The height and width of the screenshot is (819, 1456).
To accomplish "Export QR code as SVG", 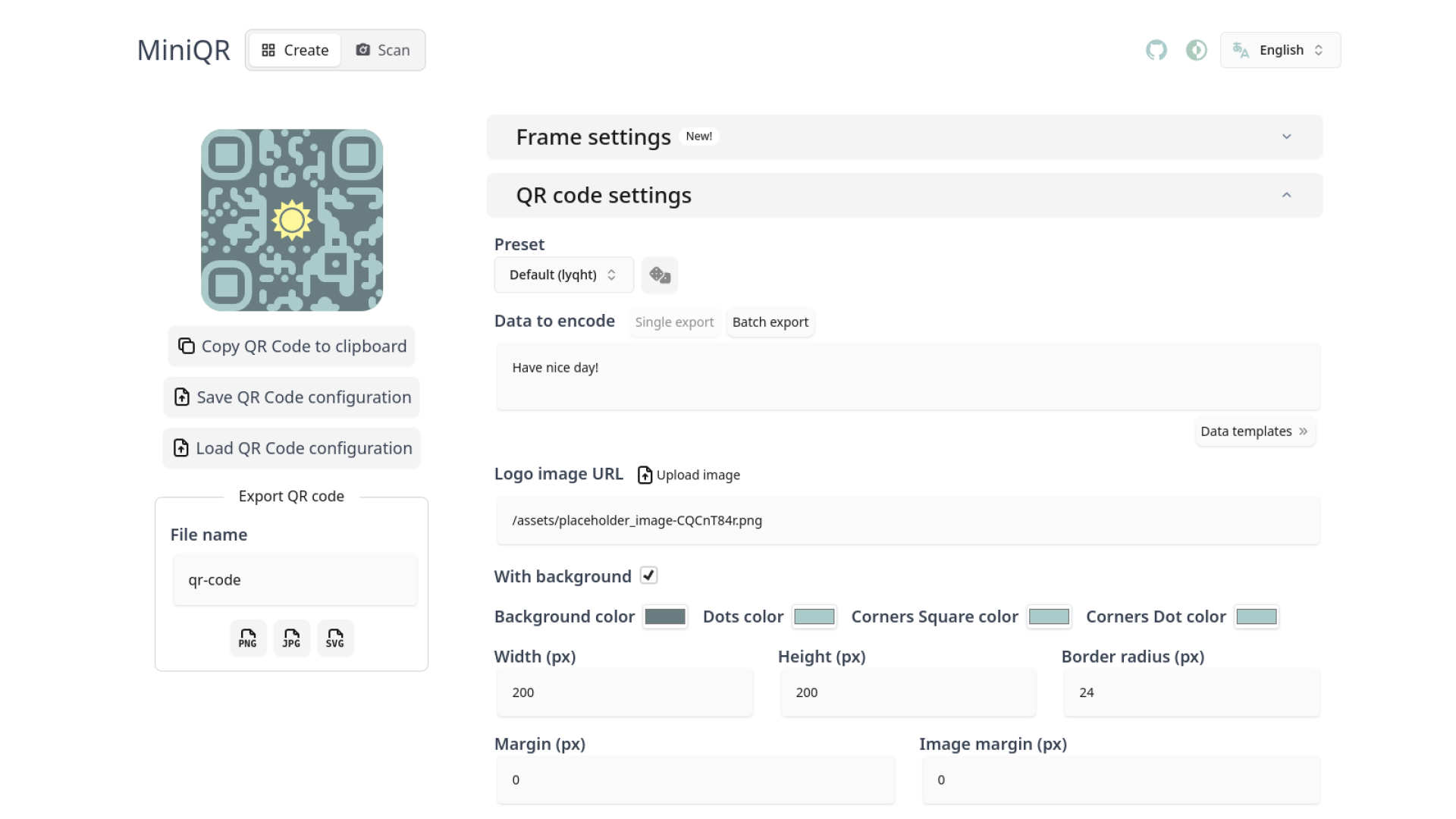I will (335, 638).
